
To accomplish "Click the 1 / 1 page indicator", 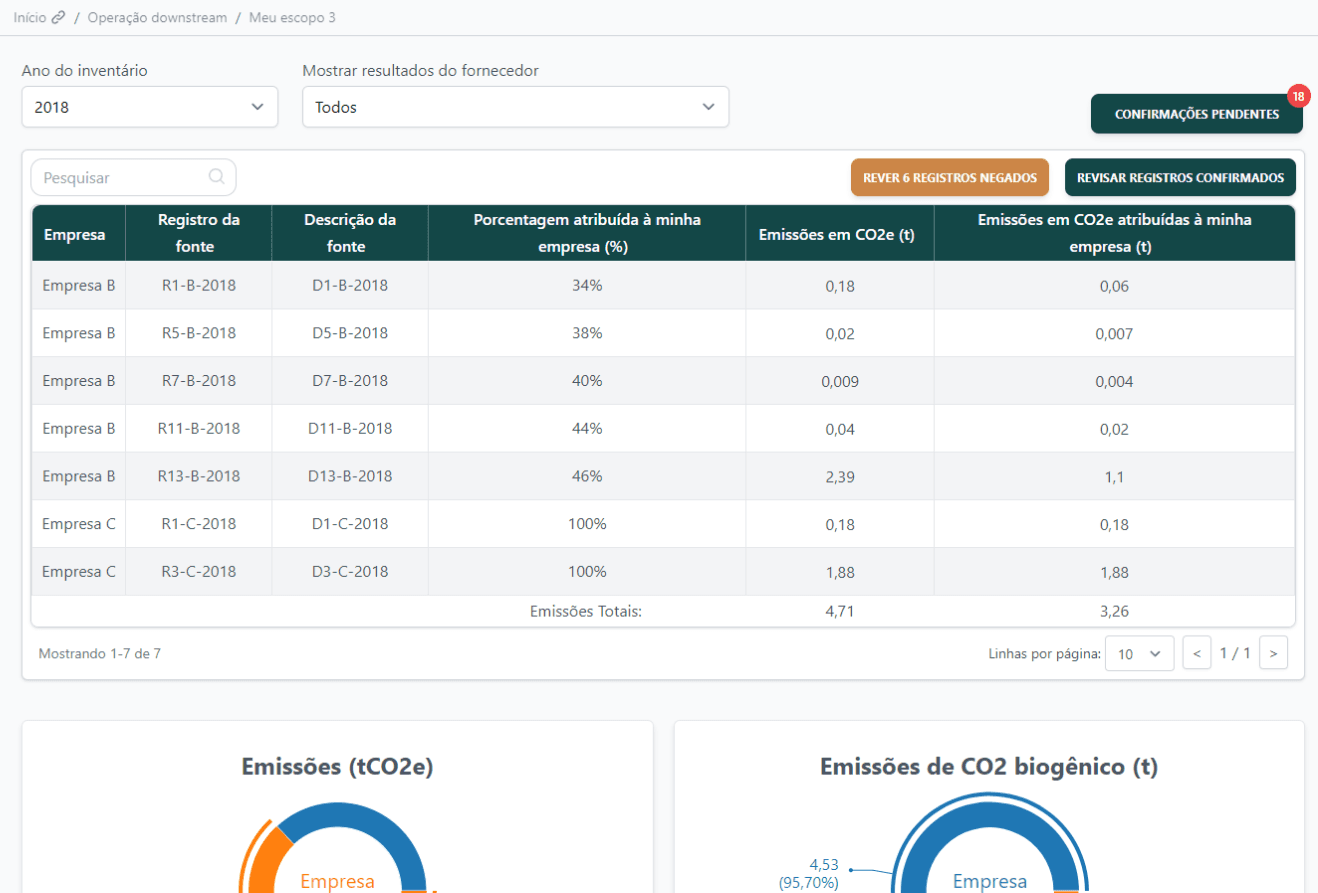I will (x=1235, y=653).
